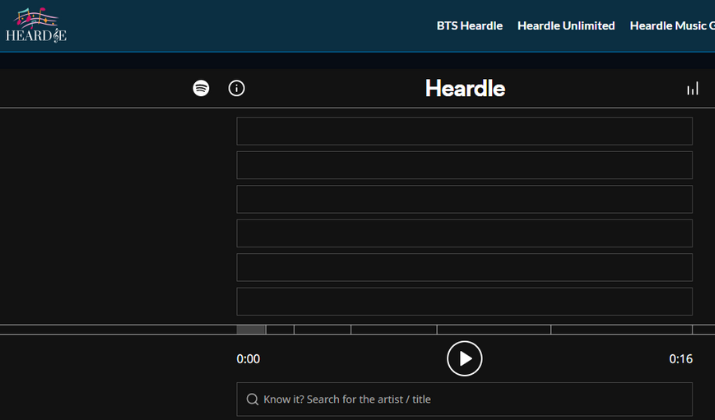Click the Heardle site logo

36,25
